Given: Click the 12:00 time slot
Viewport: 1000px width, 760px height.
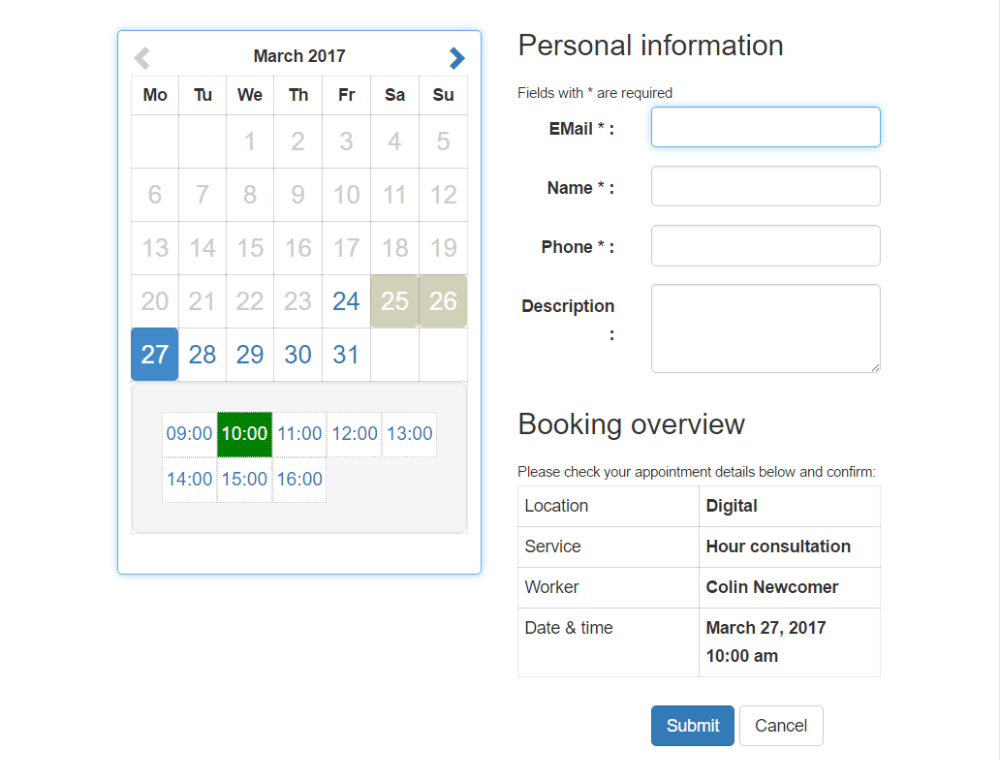Looking at the screenshot, I should (x=354, y=434).
